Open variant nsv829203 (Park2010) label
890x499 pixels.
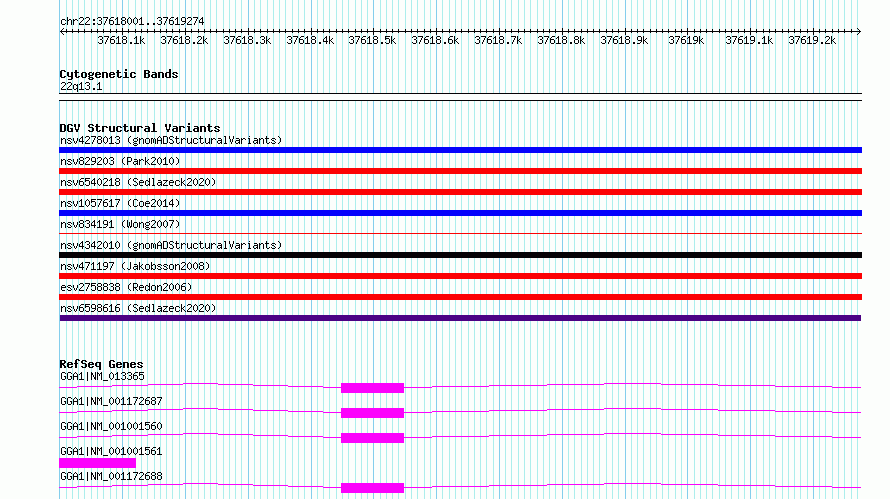(120, 161)
